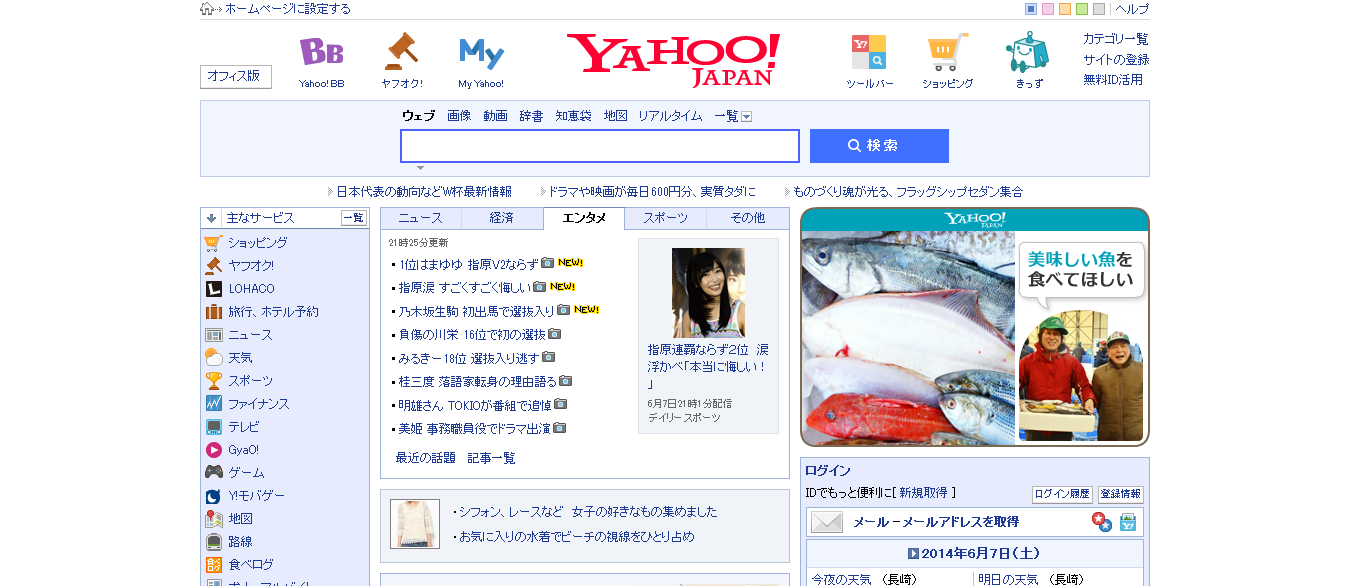Open headline 桂三度 落語家転身の理由語る

click(477, 381)
